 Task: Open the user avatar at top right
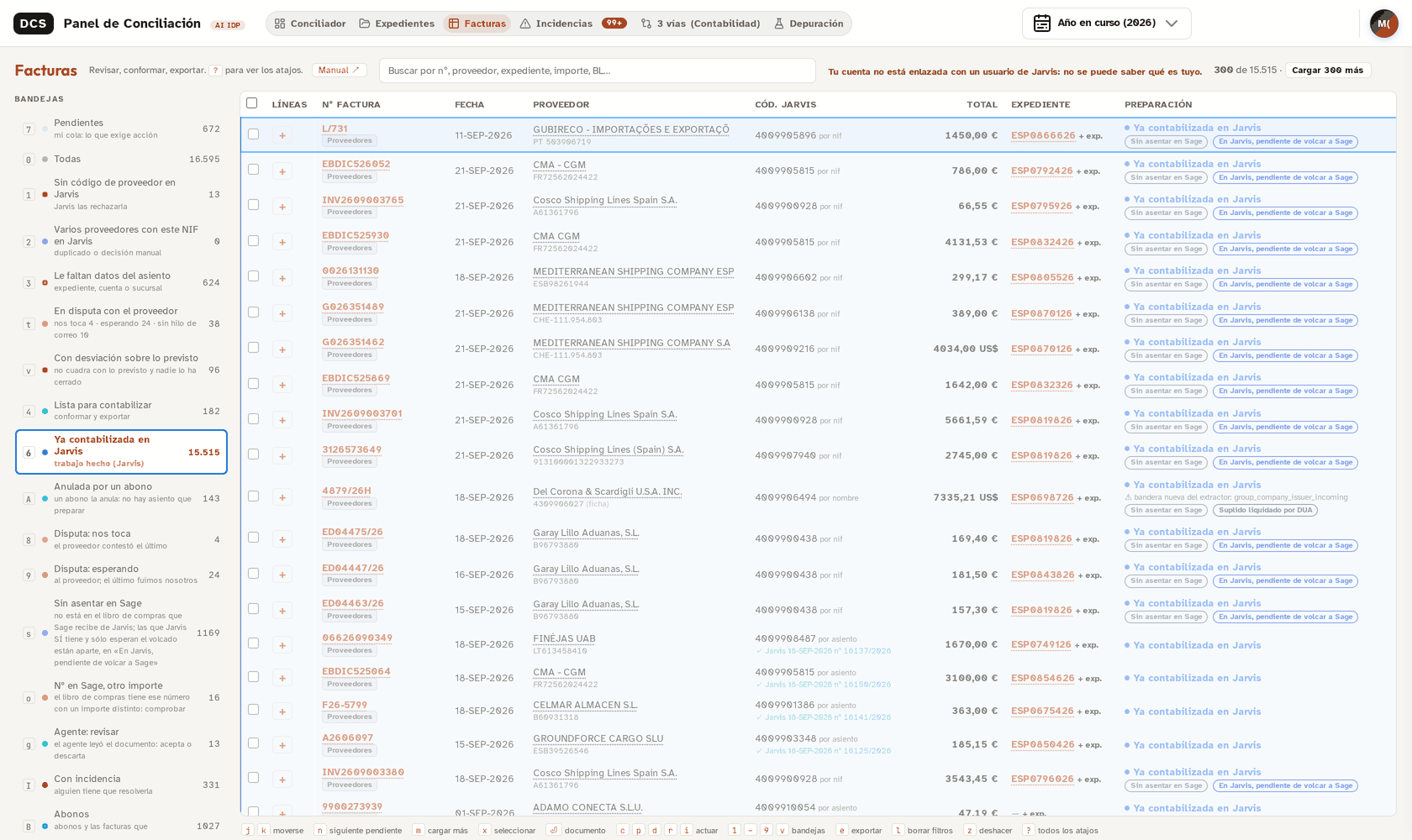(x=1383, y=24)
